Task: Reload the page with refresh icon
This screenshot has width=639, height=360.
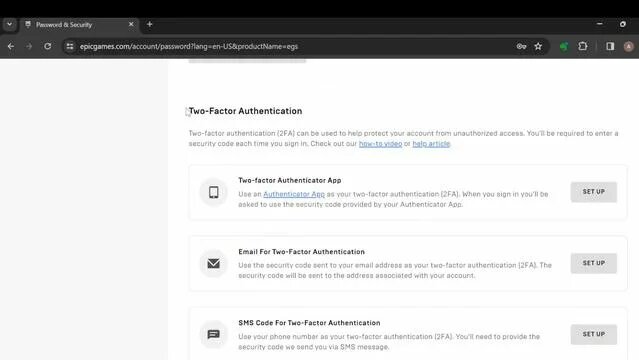Action: coord(48,46)
